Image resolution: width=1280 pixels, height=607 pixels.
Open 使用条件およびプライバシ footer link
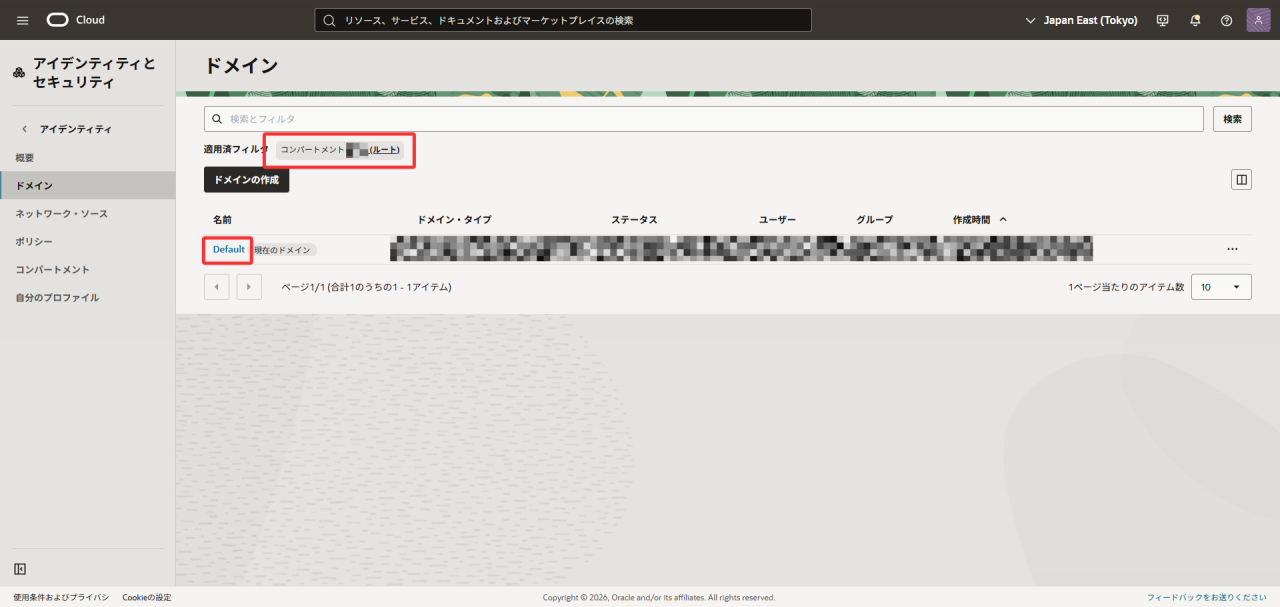61,597
